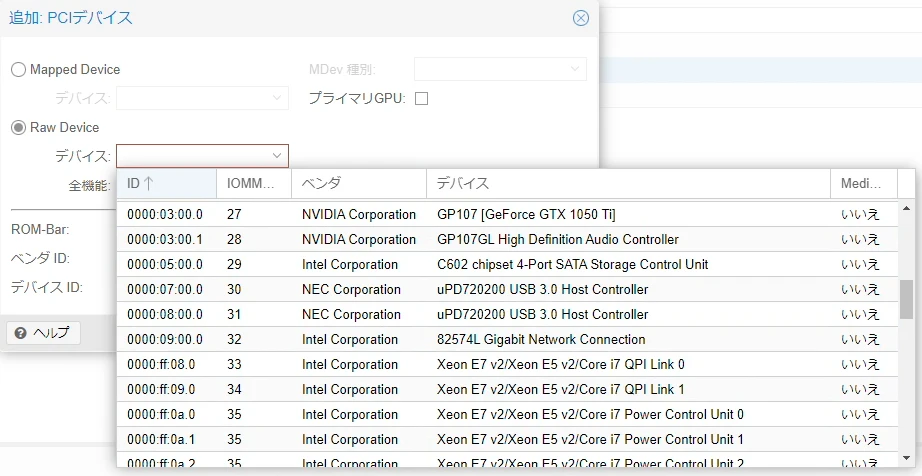Screen dimensions: 922x476
Task: Select Power Control Unit 1 row
Action: point(507,440)
